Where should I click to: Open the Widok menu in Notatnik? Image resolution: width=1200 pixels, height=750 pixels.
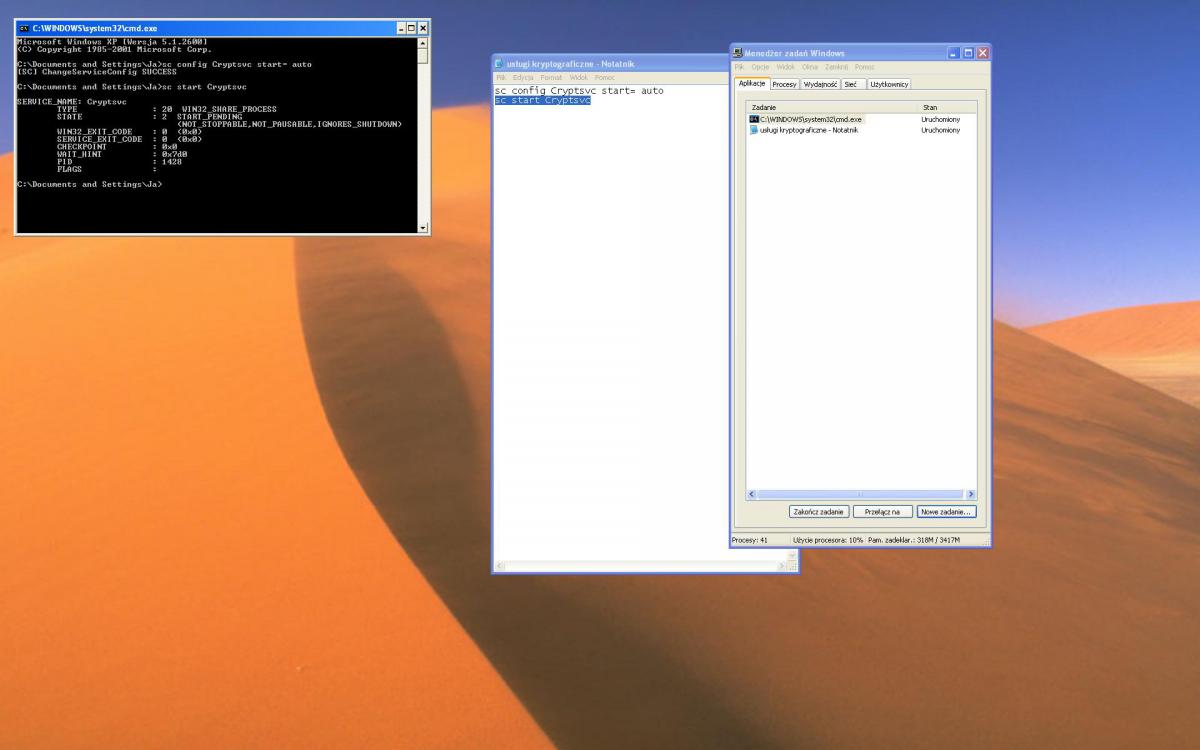coord(579,77)
